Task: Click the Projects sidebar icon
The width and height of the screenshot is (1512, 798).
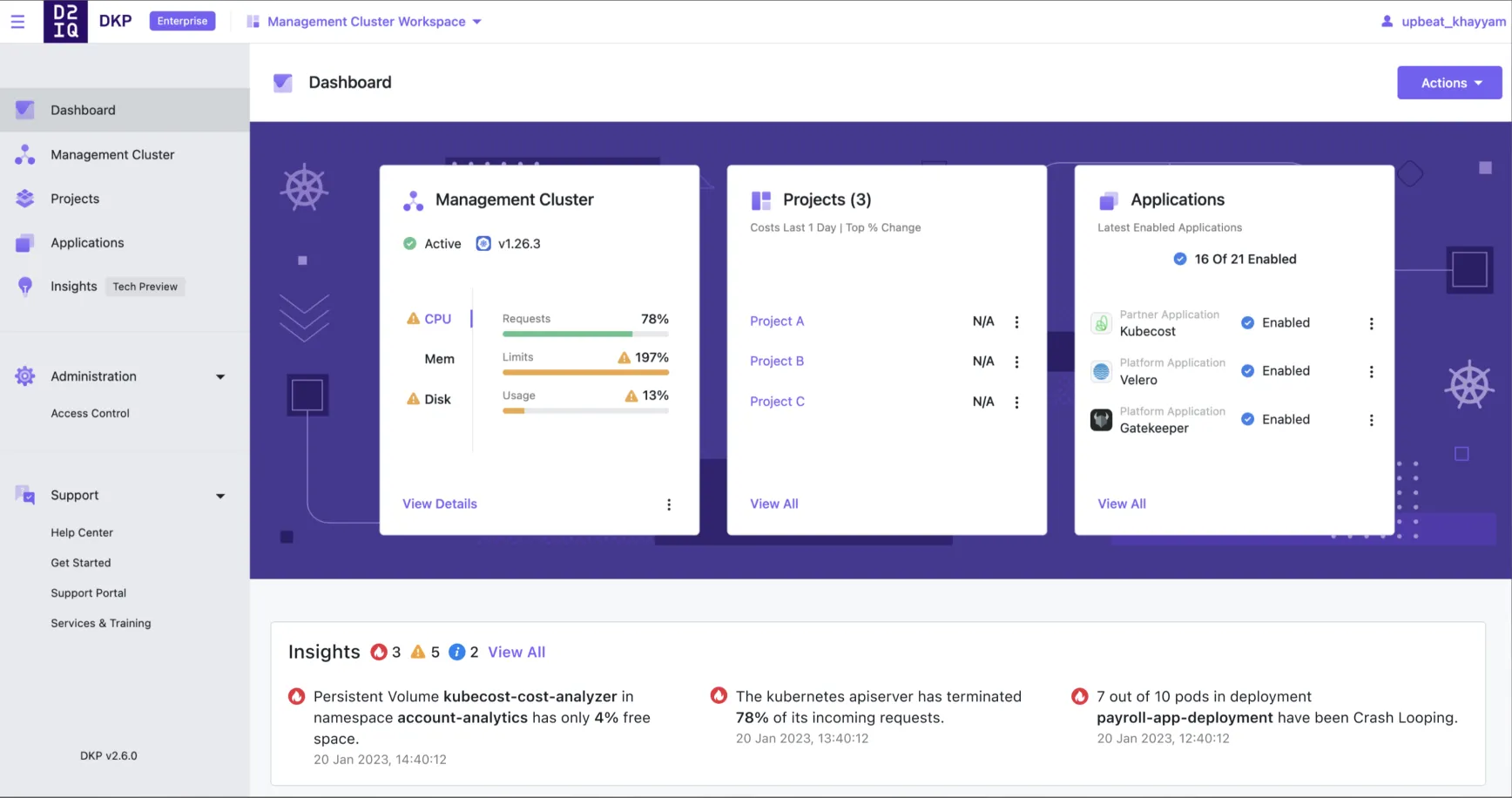Action: click(24, 199)
